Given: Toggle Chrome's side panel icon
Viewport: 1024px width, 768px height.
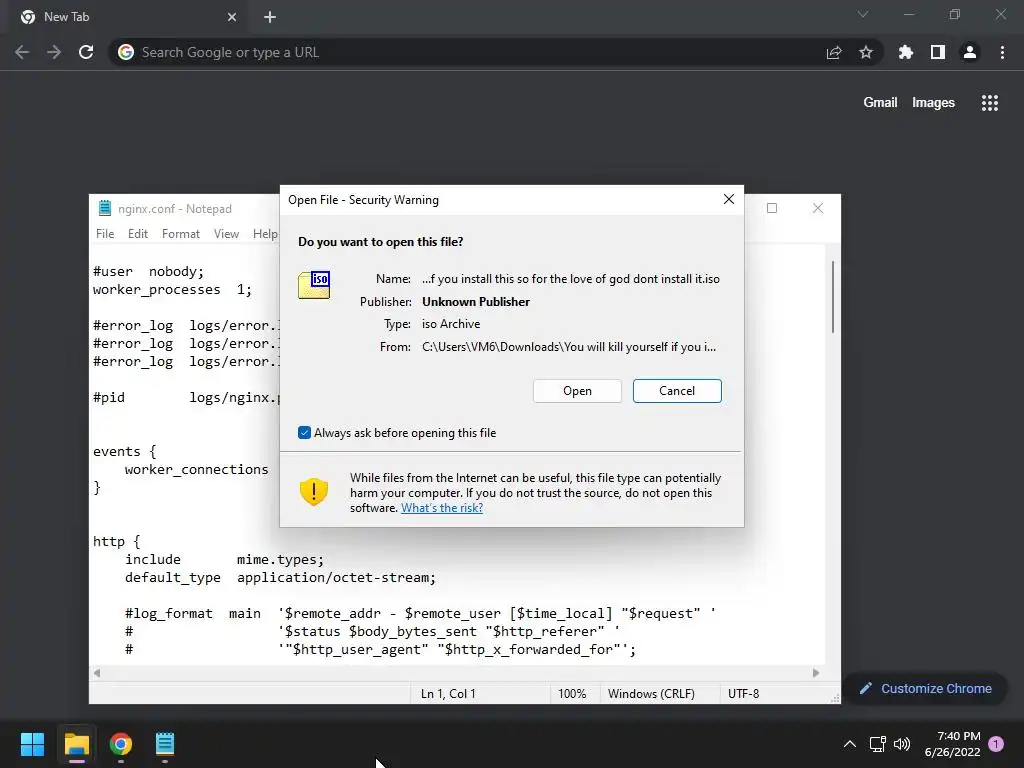Looking at the screenshot, I should (938, 52).
